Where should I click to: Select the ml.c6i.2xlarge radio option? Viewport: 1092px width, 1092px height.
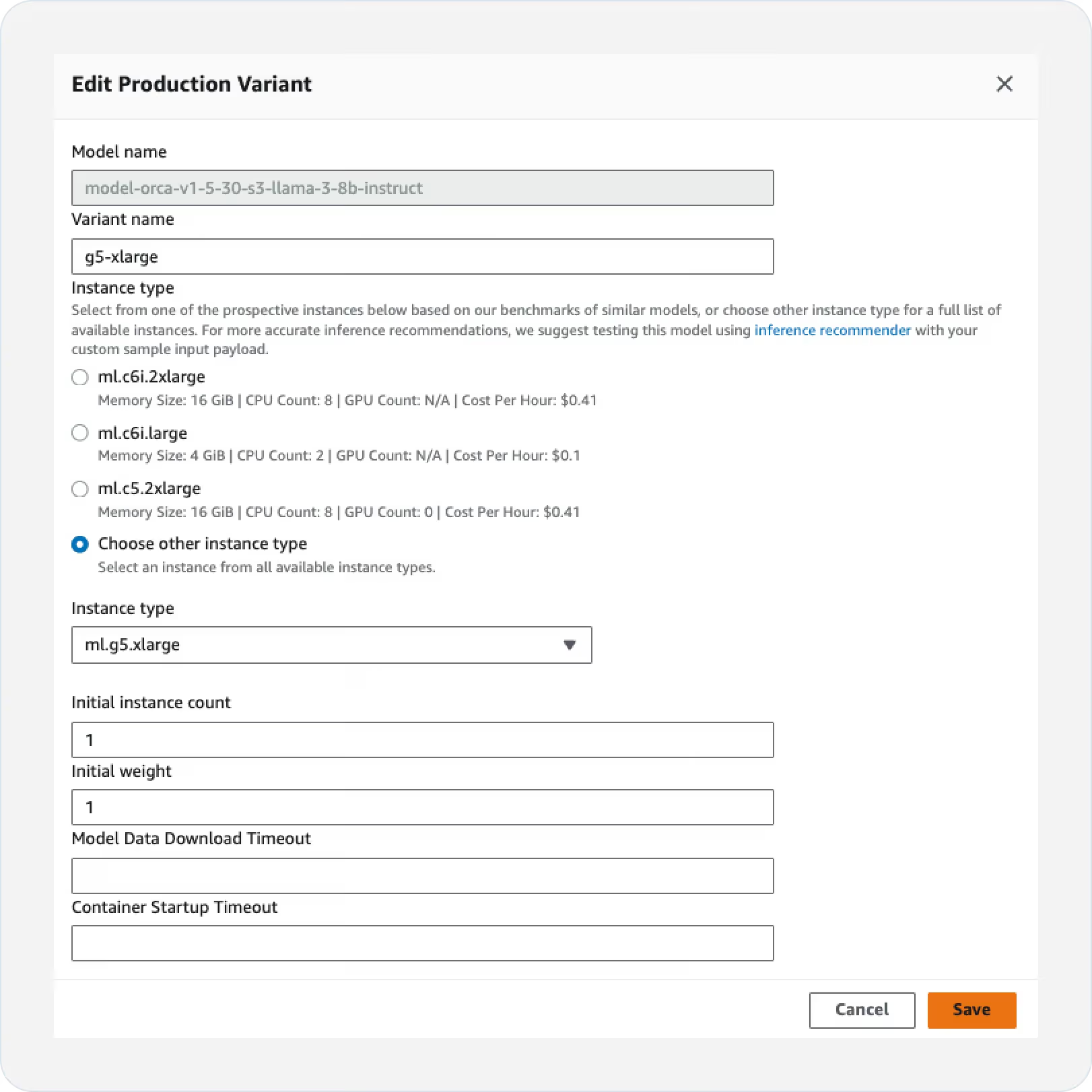pos(80,377)
